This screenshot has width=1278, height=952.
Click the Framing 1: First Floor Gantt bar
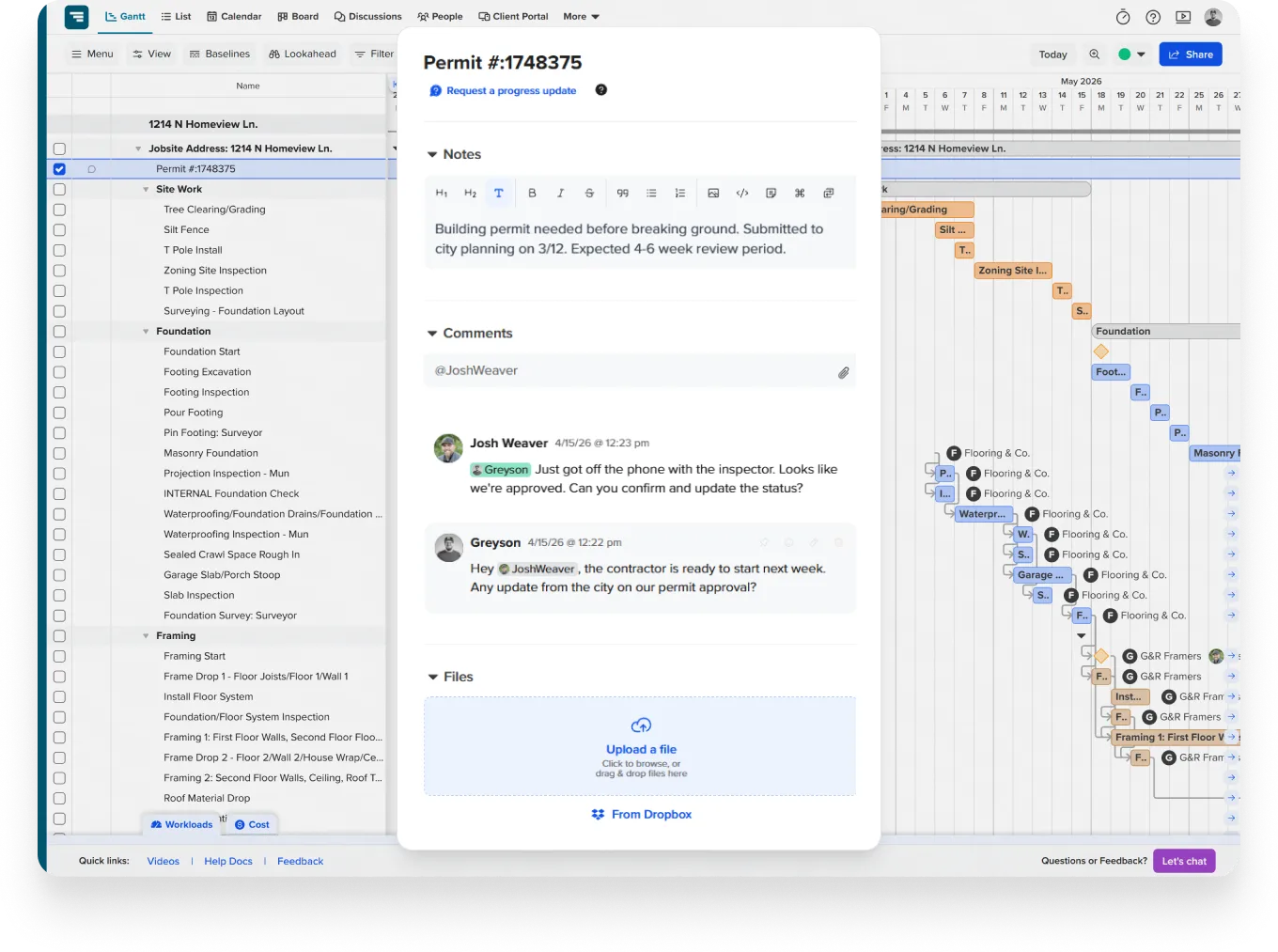(1175, 738)
